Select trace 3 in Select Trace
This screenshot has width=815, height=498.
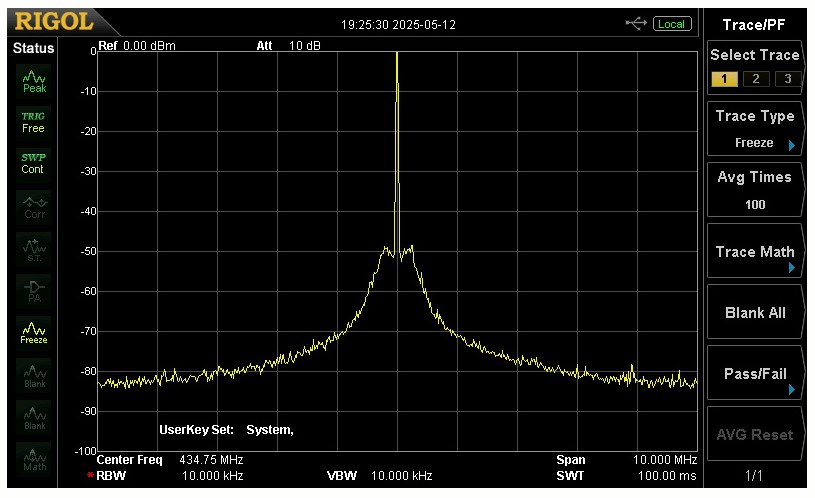click(x=788, y=79)
